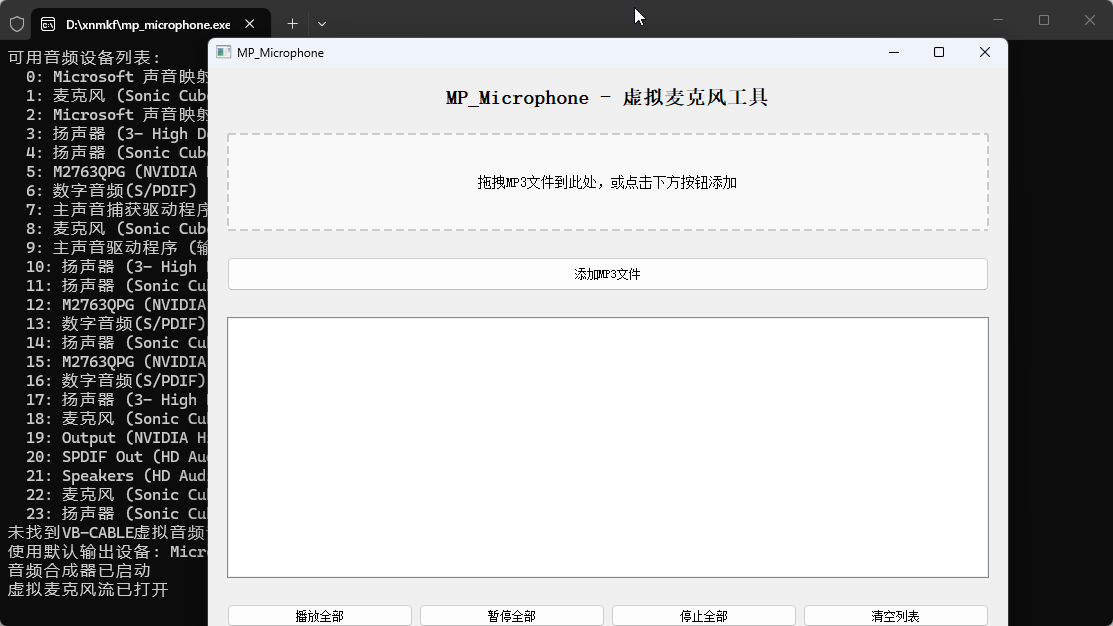The width and height of the screenshot is (1113, 626).
Task: Expand the terminal new-tab profile dropdown
Action: click(x=322, y=23)
